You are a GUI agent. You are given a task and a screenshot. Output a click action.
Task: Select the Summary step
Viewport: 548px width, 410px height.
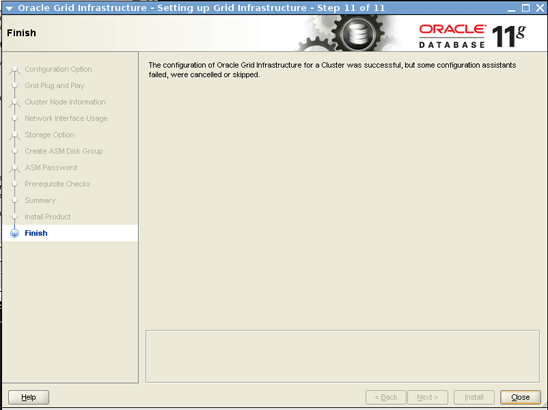coord(40,201)
